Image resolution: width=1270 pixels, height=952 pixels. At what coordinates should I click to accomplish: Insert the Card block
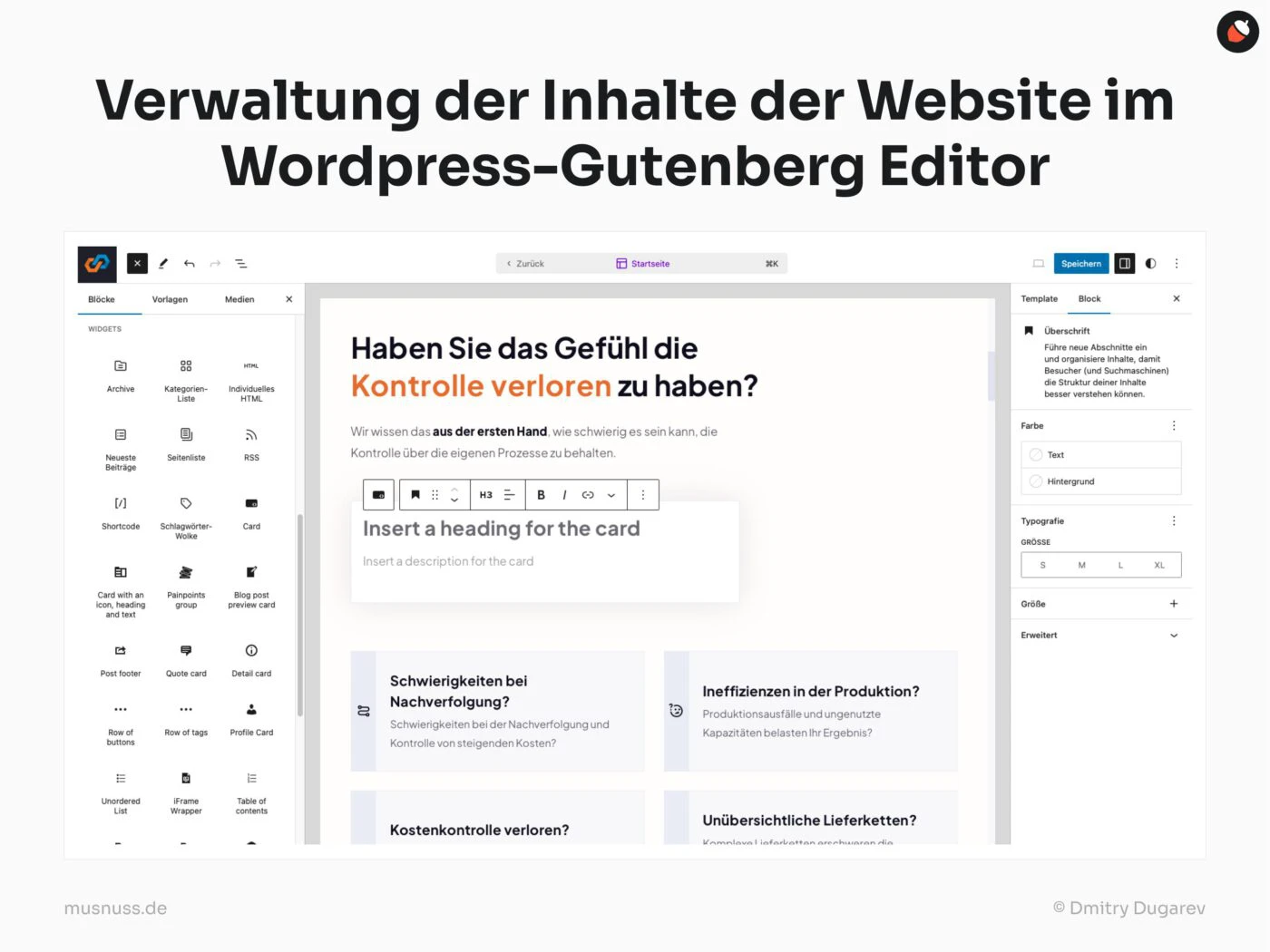(251, 513)
